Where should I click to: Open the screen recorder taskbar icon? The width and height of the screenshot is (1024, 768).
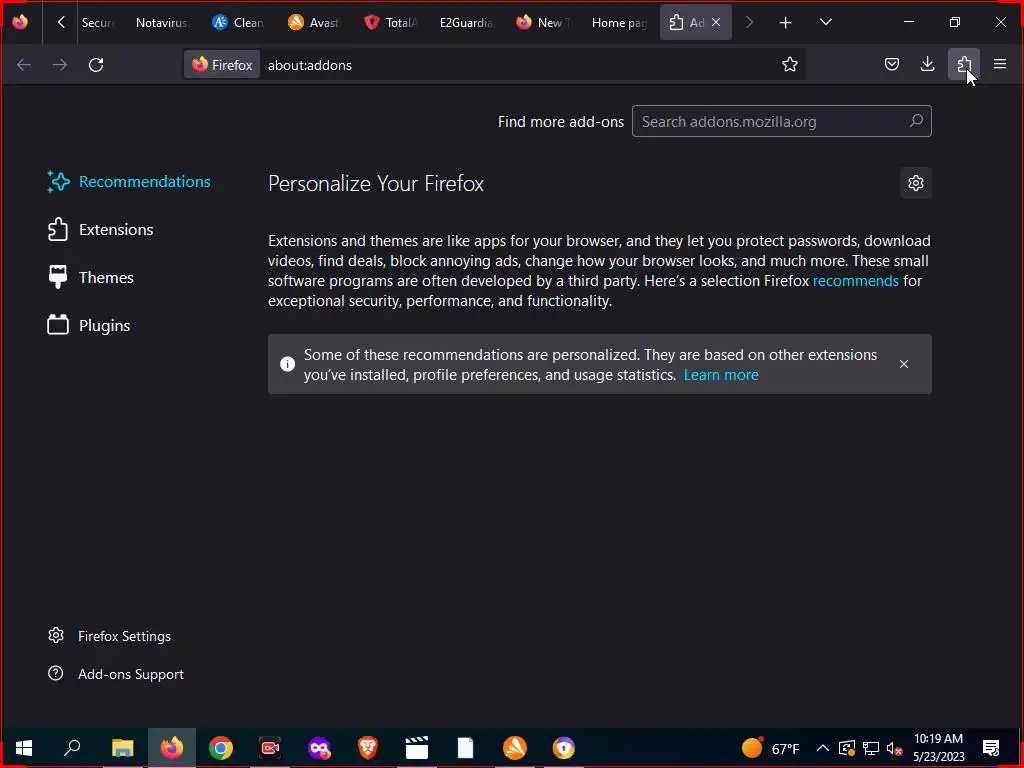click(270, 748)
